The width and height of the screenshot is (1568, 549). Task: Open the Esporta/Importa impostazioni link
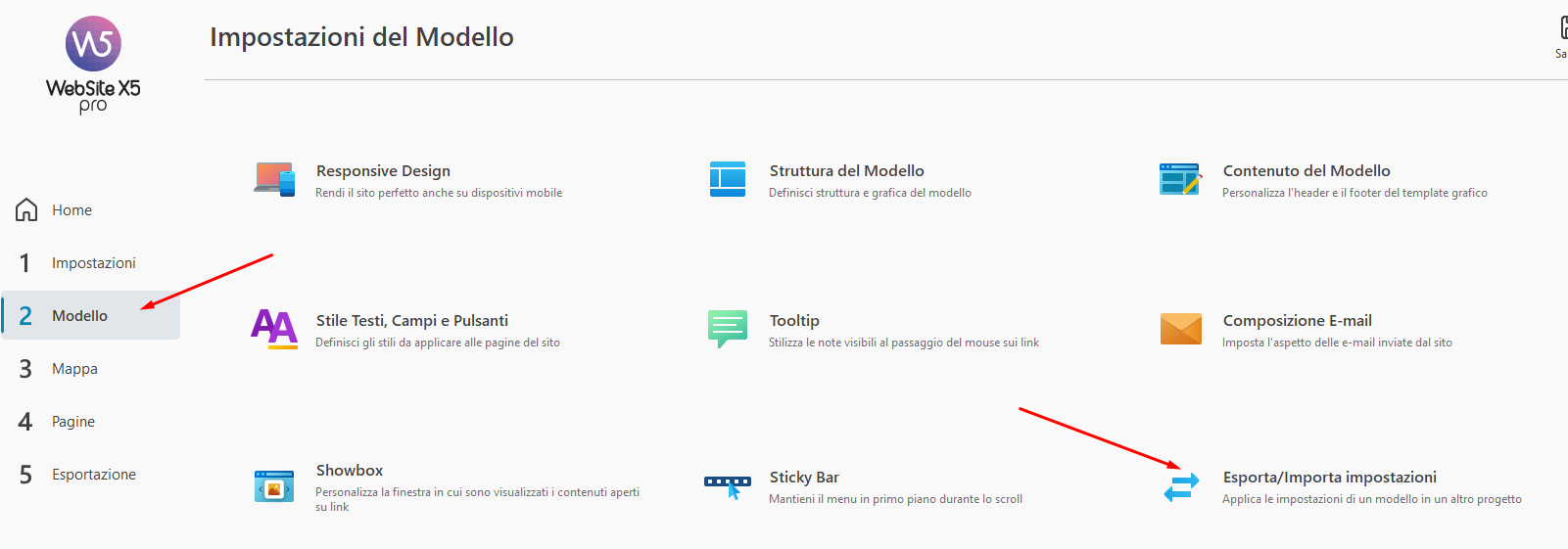1329,478
